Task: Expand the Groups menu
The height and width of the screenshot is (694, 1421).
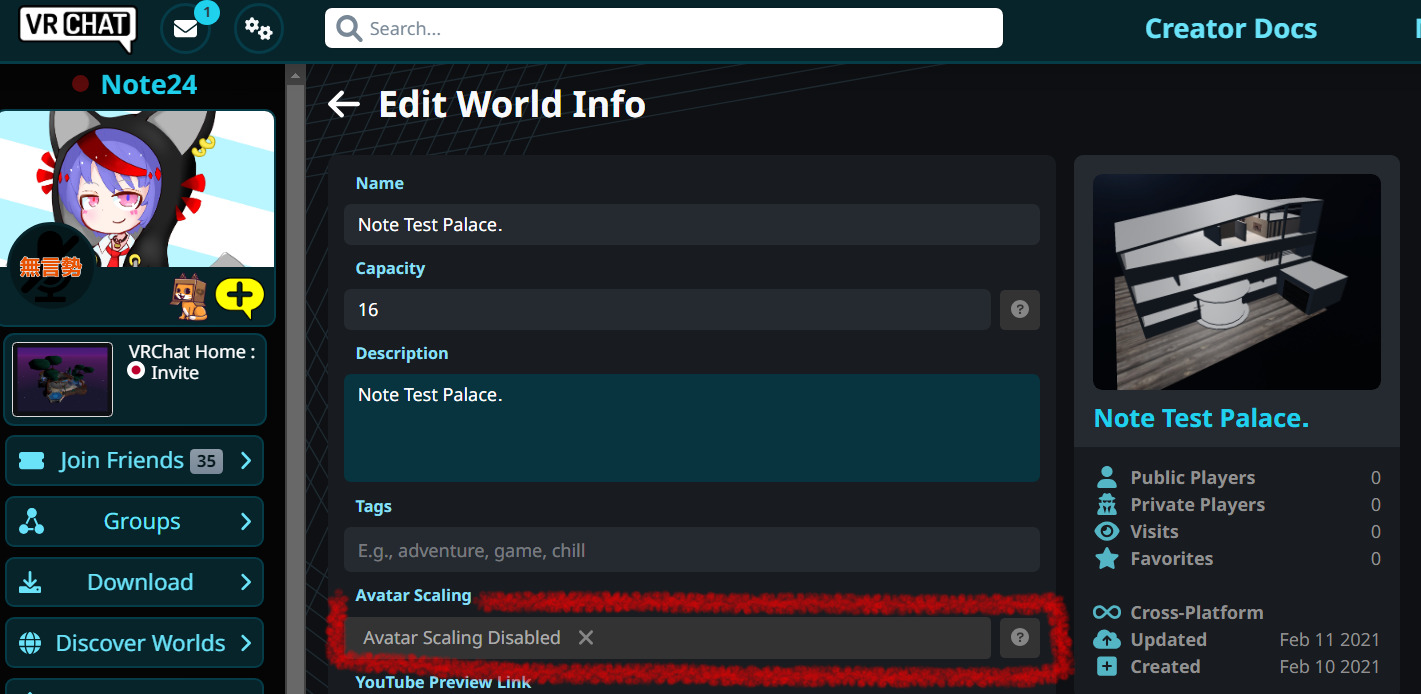Action: (134, 522)
